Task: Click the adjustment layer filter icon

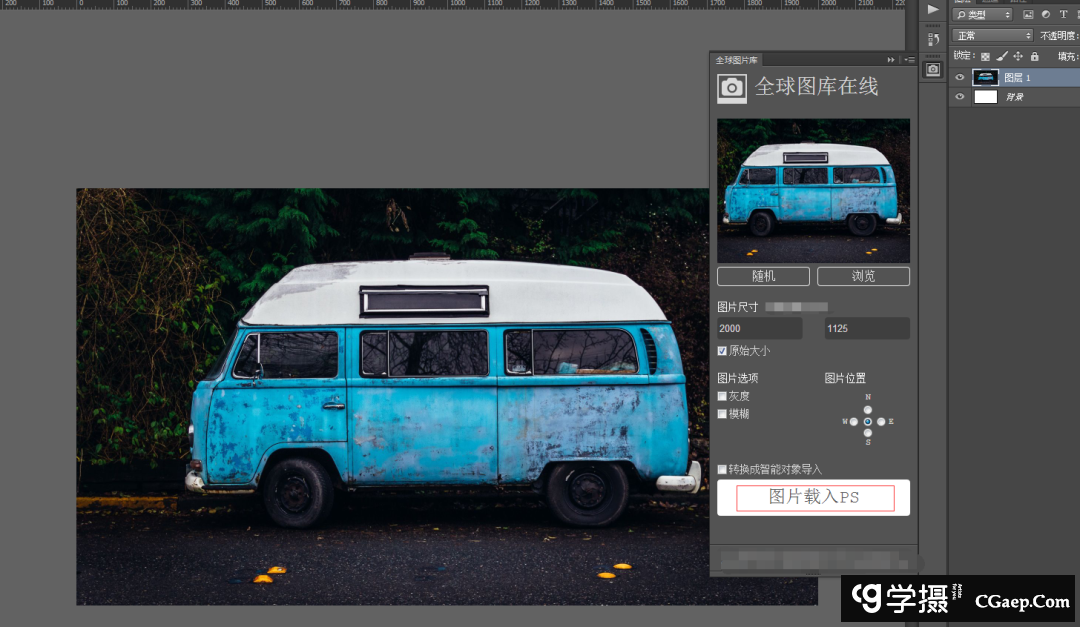Action: pyautogui.click(x=1045, y=15)
